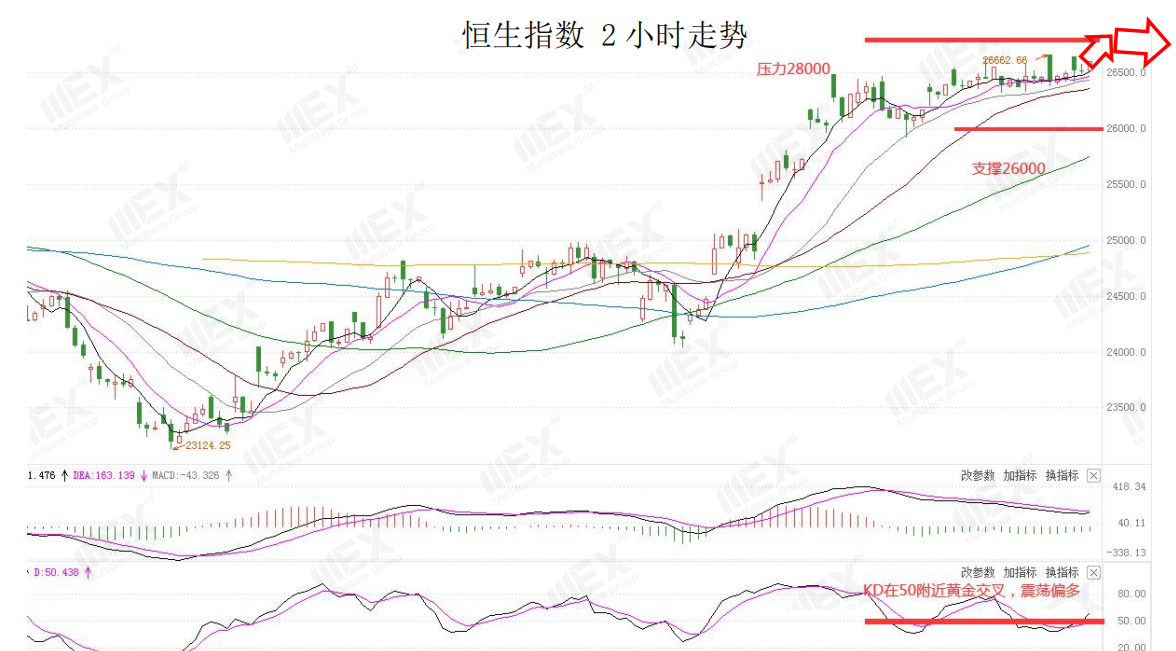Click the down arrow after DEA value

click(x=143, y=475)
